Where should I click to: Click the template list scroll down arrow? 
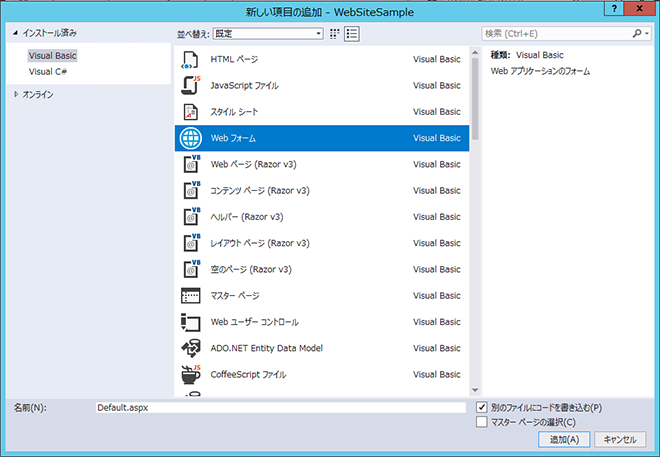[x=475, y=390]
